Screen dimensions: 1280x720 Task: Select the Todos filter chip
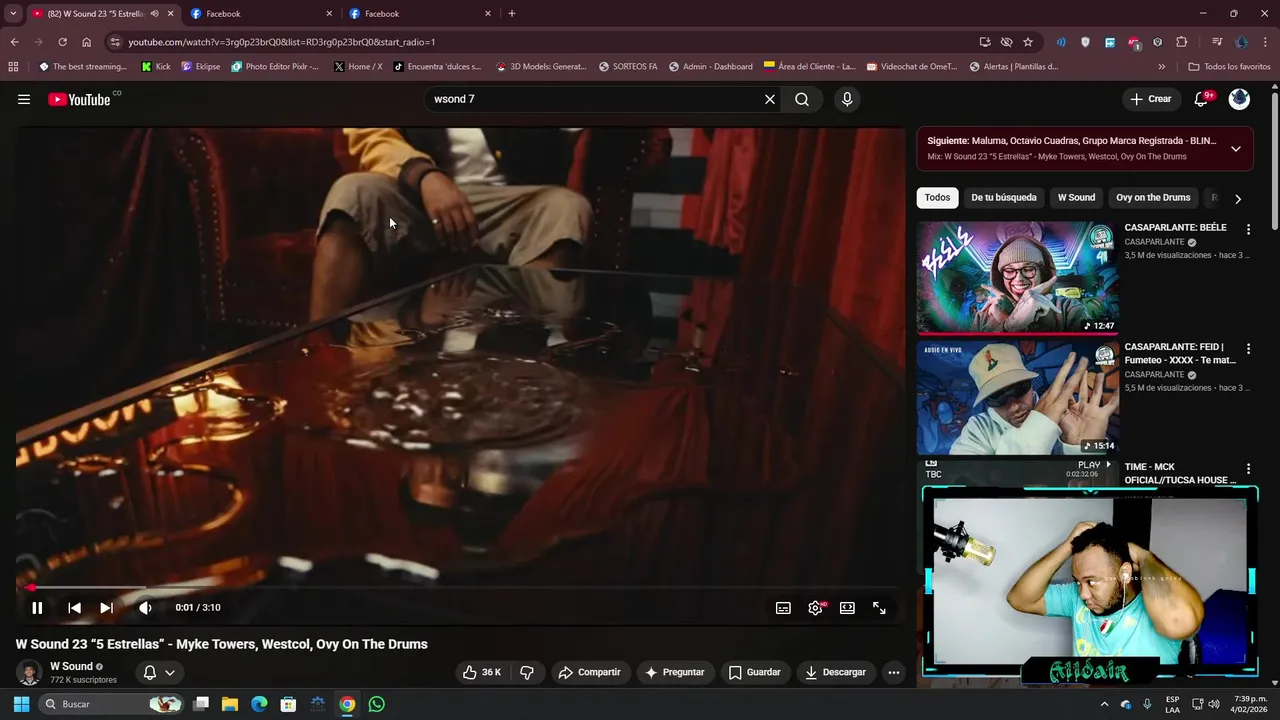tap(937, 198)
